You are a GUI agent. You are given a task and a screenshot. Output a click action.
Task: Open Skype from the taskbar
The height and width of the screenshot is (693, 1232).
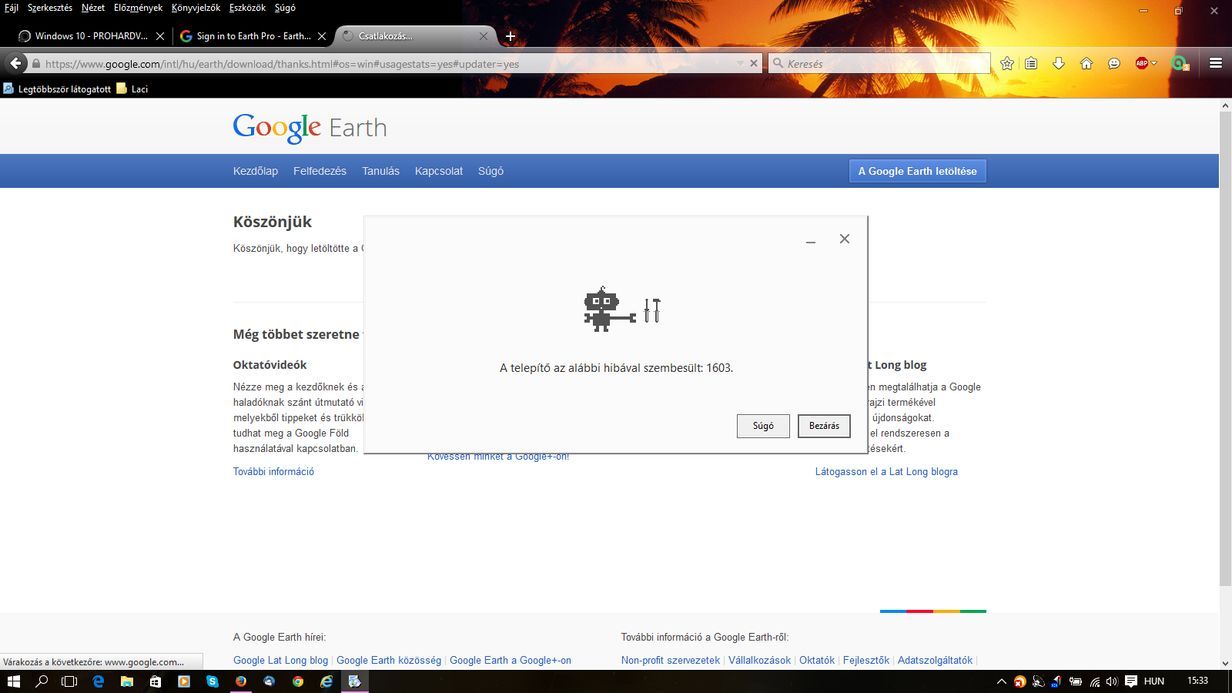pyautogui.click(x=212, y=682)
